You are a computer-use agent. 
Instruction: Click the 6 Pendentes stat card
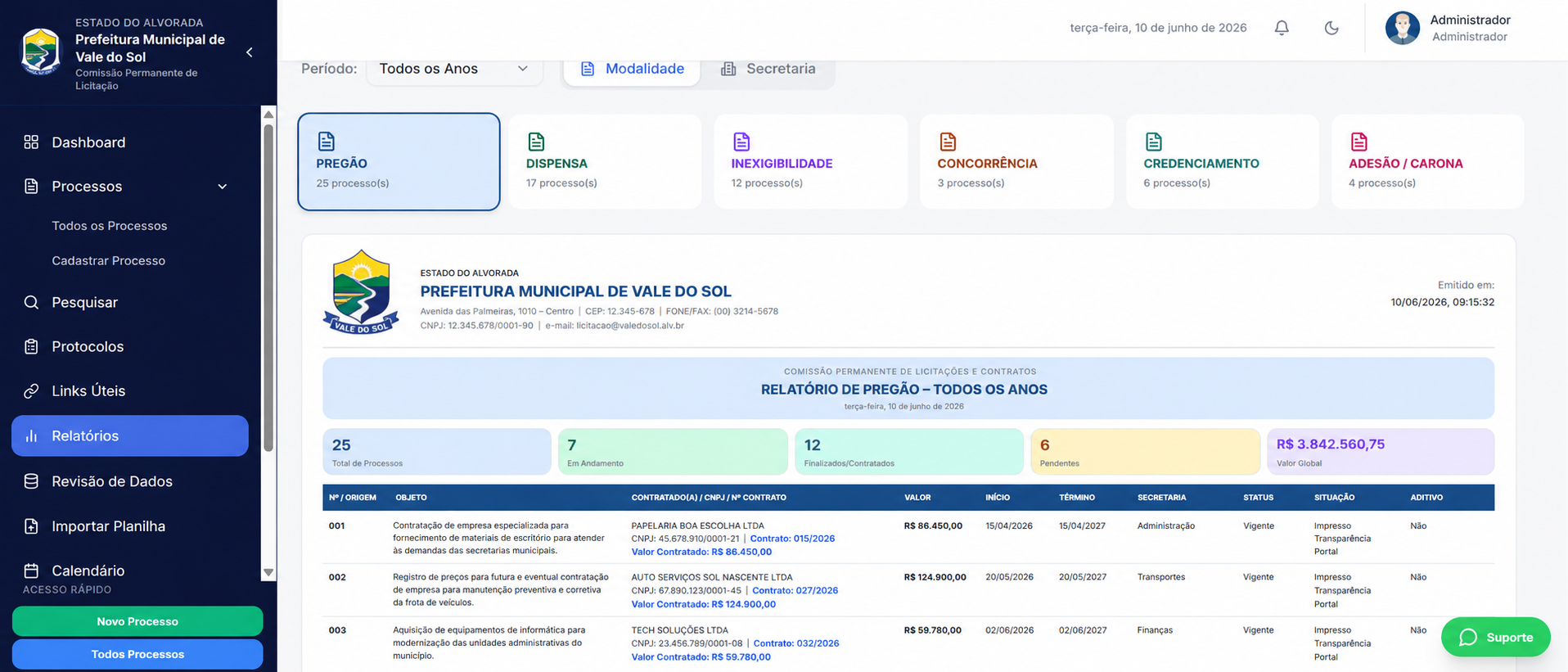point(1145,452)
